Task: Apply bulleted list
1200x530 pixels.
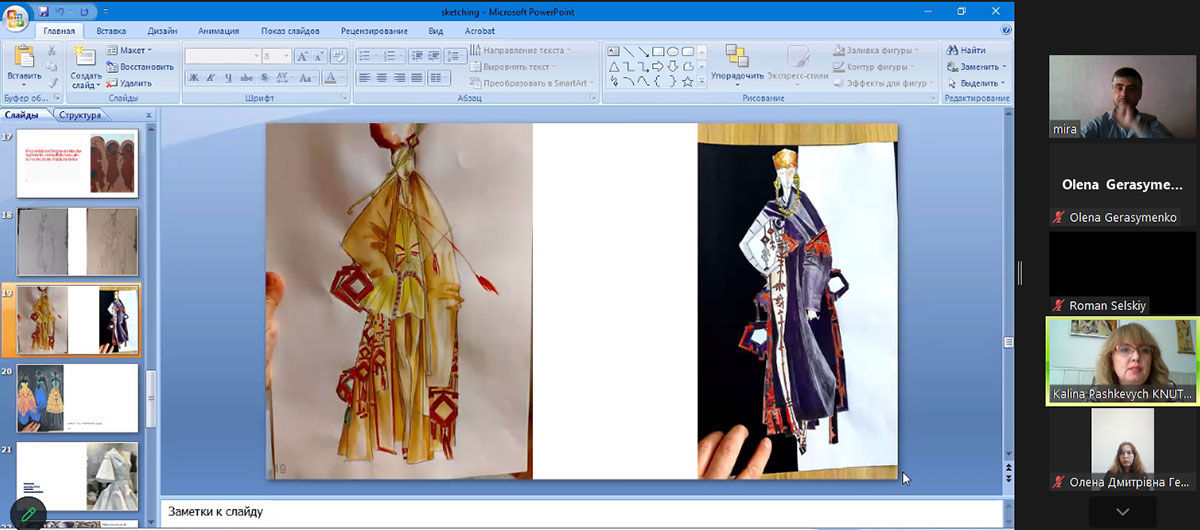Action: 367,55
